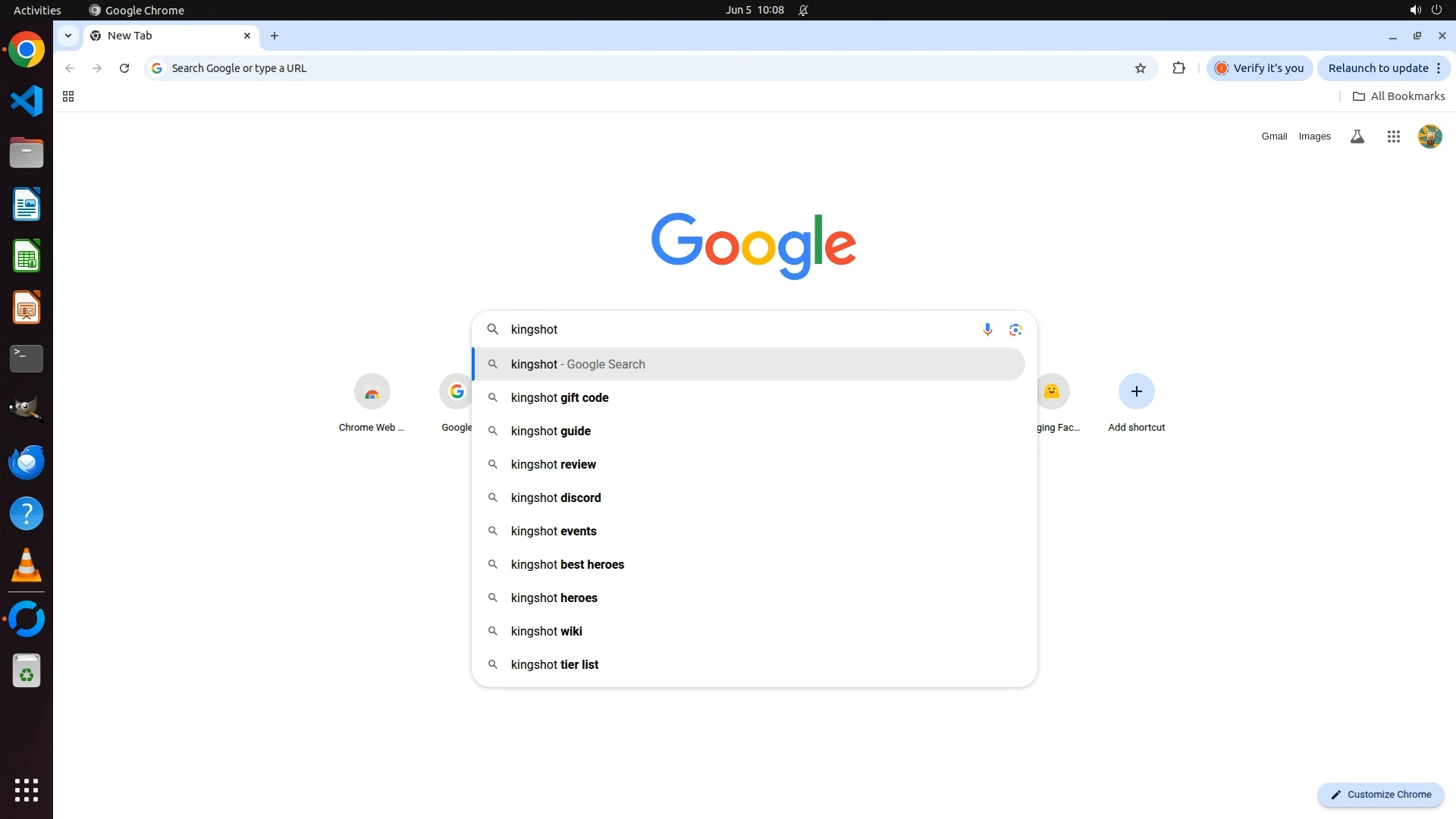The height and width of the screenshot is (819, 1456).
Task: Reload the current page
Action: (x=124, y=68)
